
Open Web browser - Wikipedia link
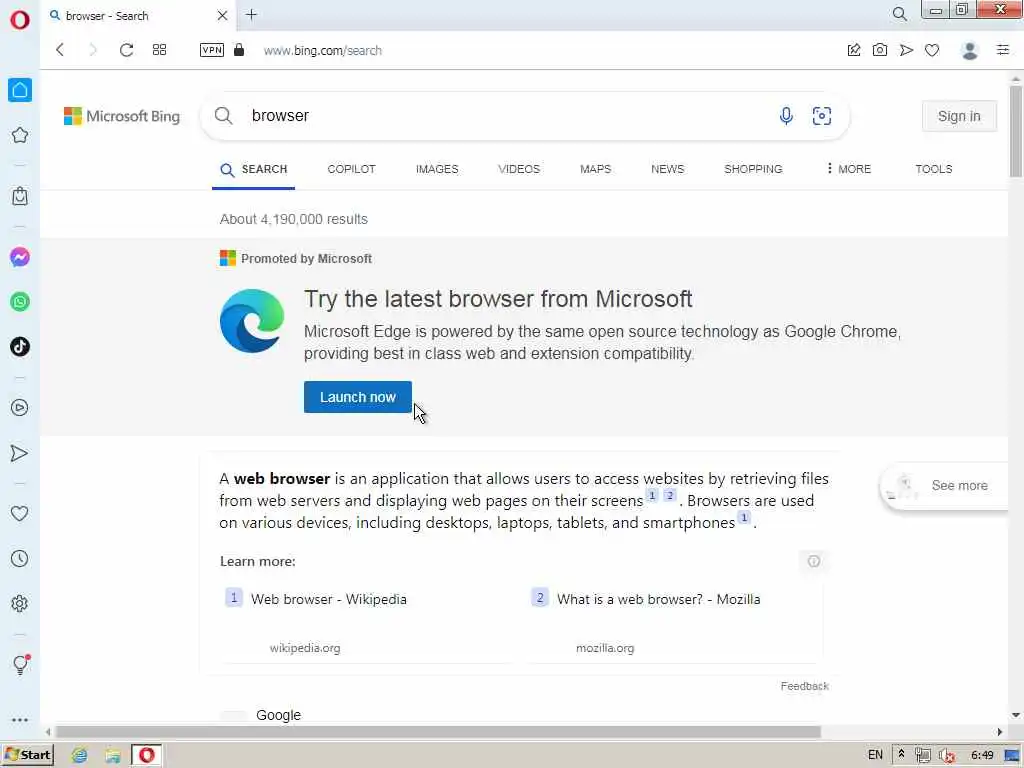coord(328,599)
